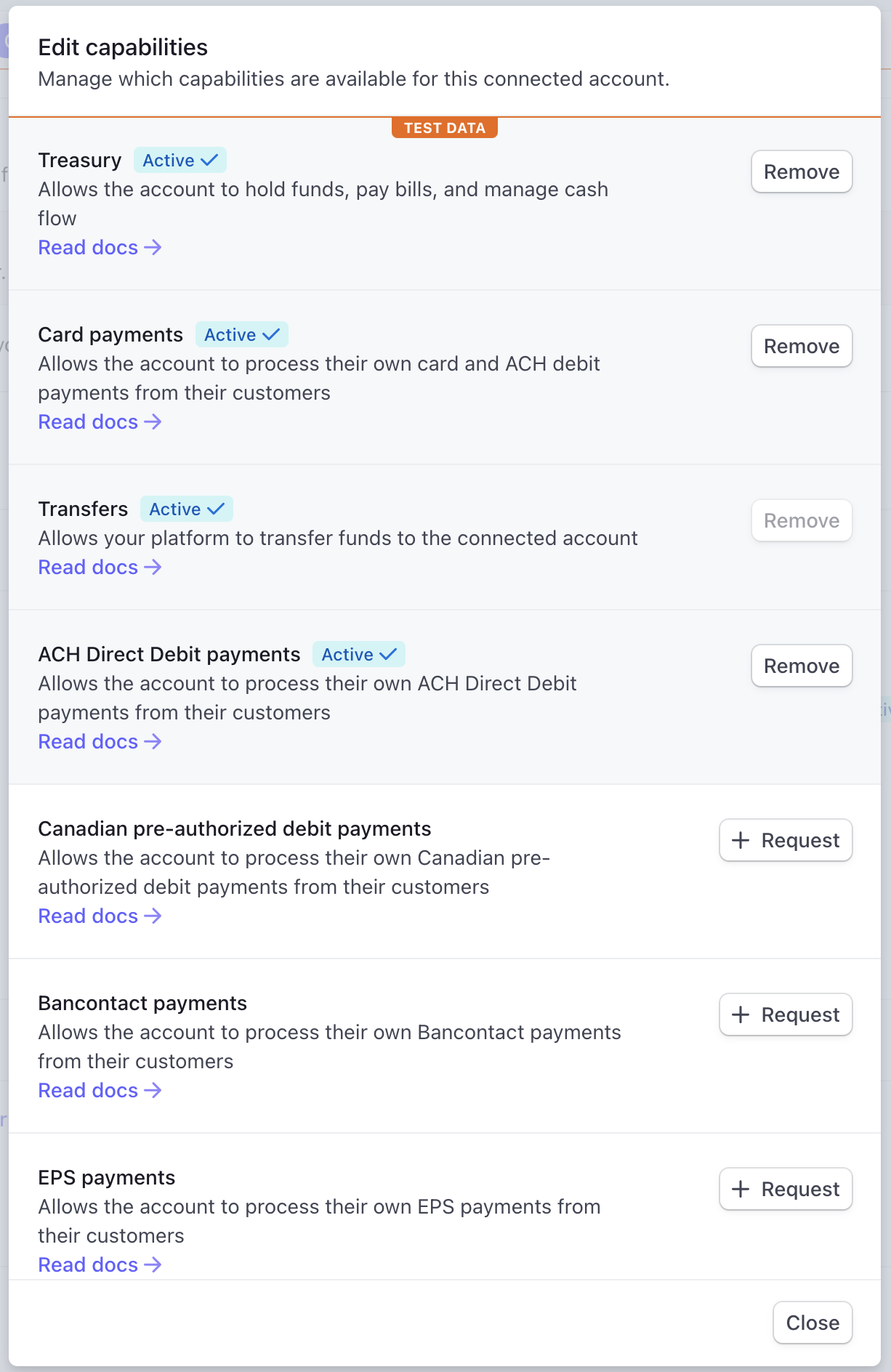Open Read docs under ACH Direct Debit

click(100, 742)
